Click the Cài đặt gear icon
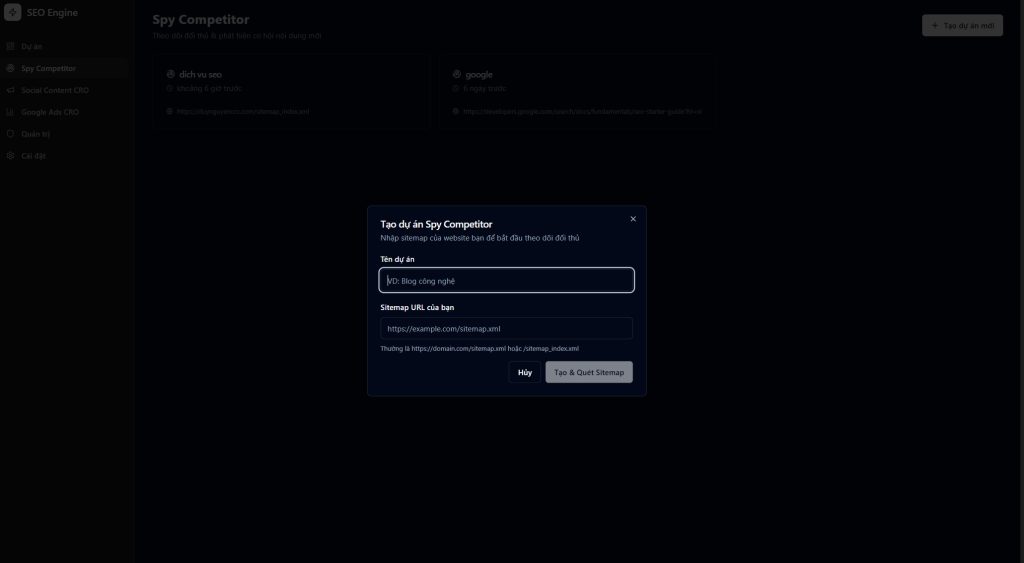Screen dimensions: 1024x563 10,156
